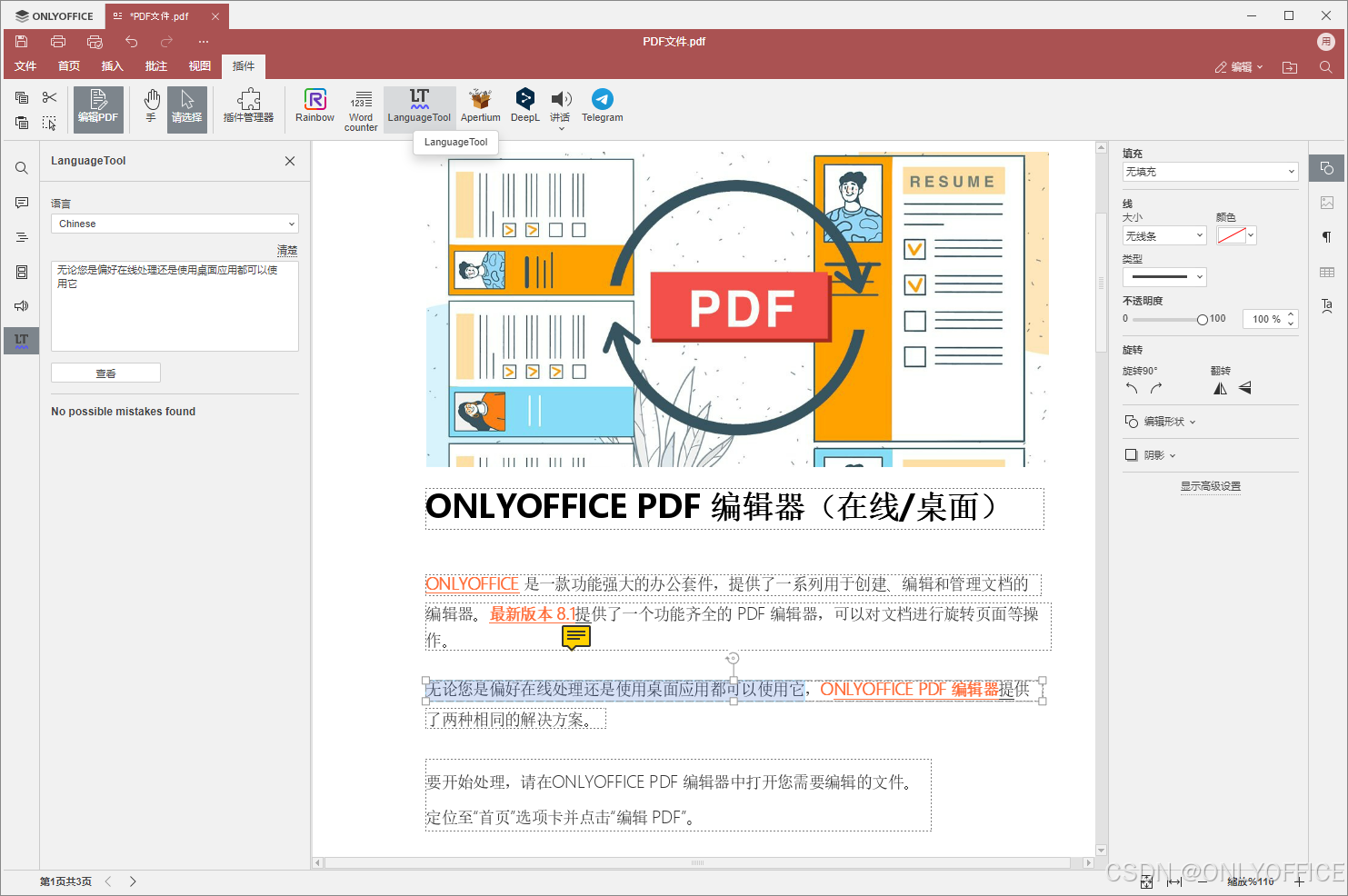Click the Print icon
This screenshot has height=896, width=1348.
[x=58, y=41]
